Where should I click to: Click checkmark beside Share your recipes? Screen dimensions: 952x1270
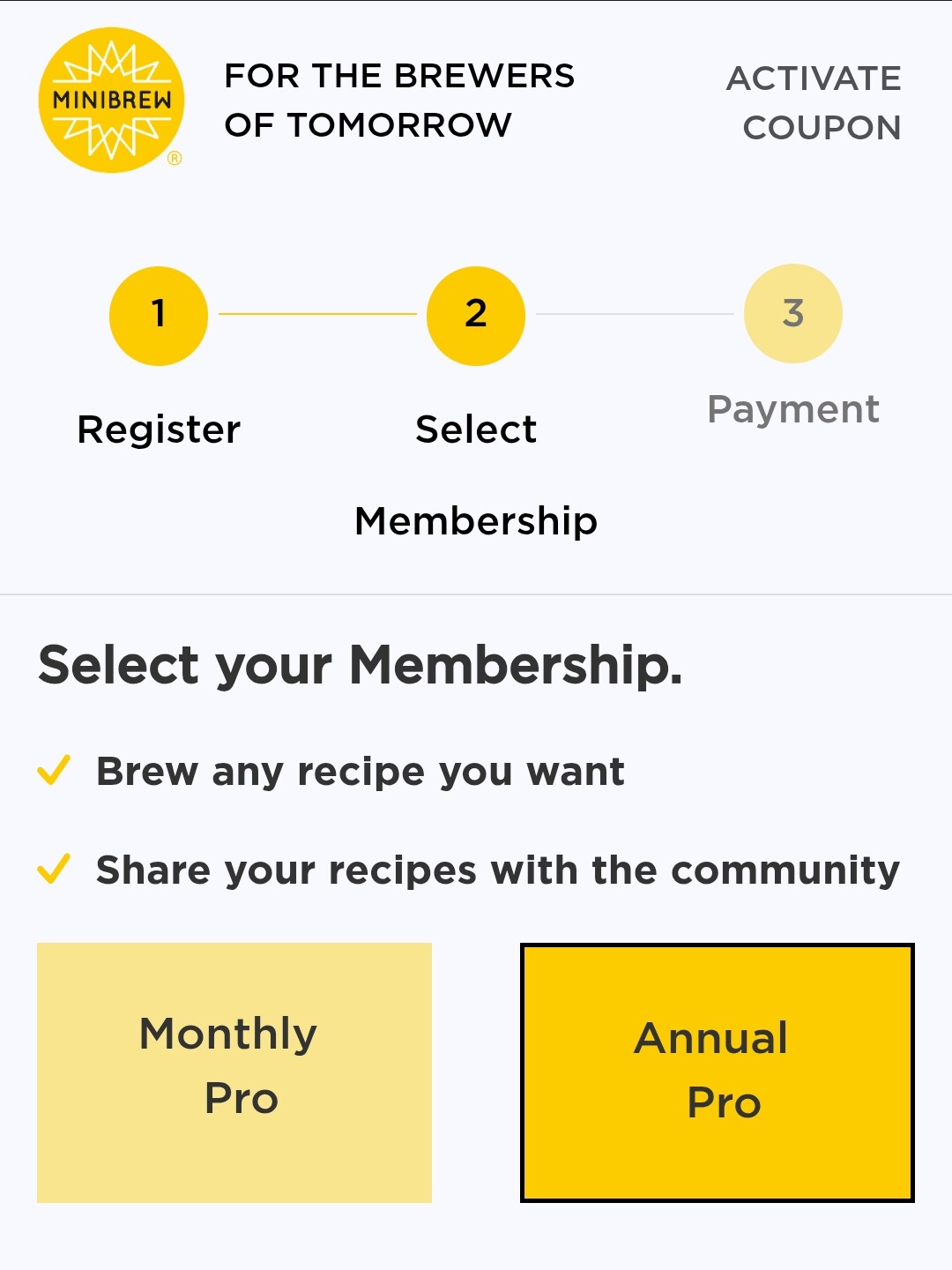point(54,869)
